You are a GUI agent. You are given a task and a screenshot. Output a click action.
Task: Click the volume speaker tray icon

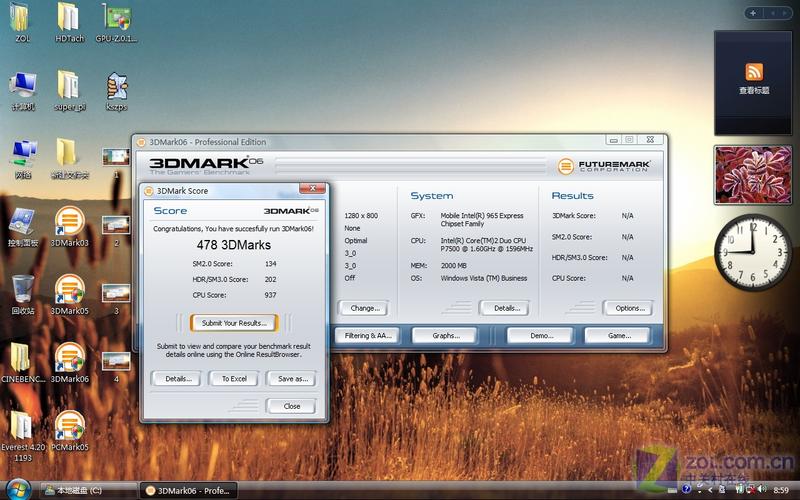pos(762,490)
